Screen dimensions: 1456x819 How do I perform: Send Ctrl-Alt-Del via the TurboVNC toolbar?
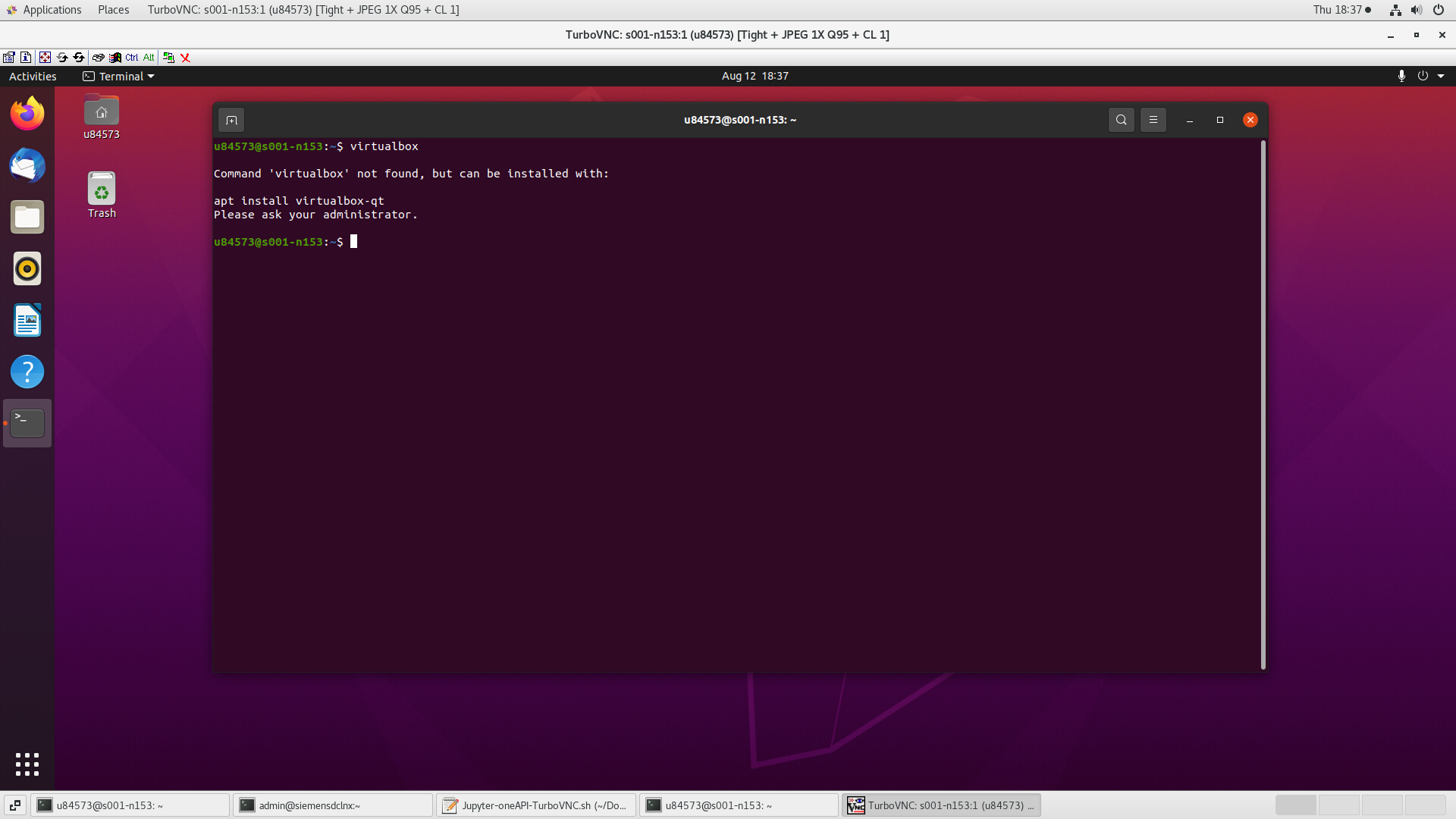tap(98, 57)
